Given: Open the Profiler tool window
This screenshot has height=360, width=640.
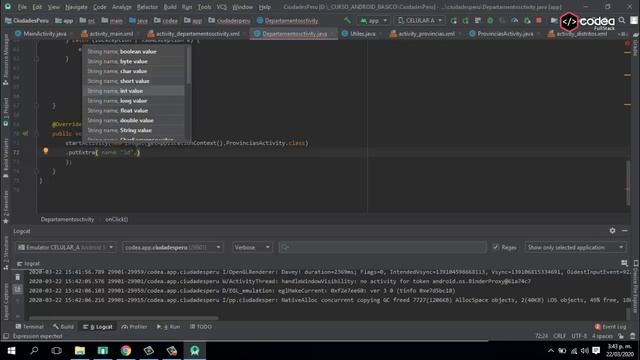Looking at the screenshot, I should [x=134, y=327].
